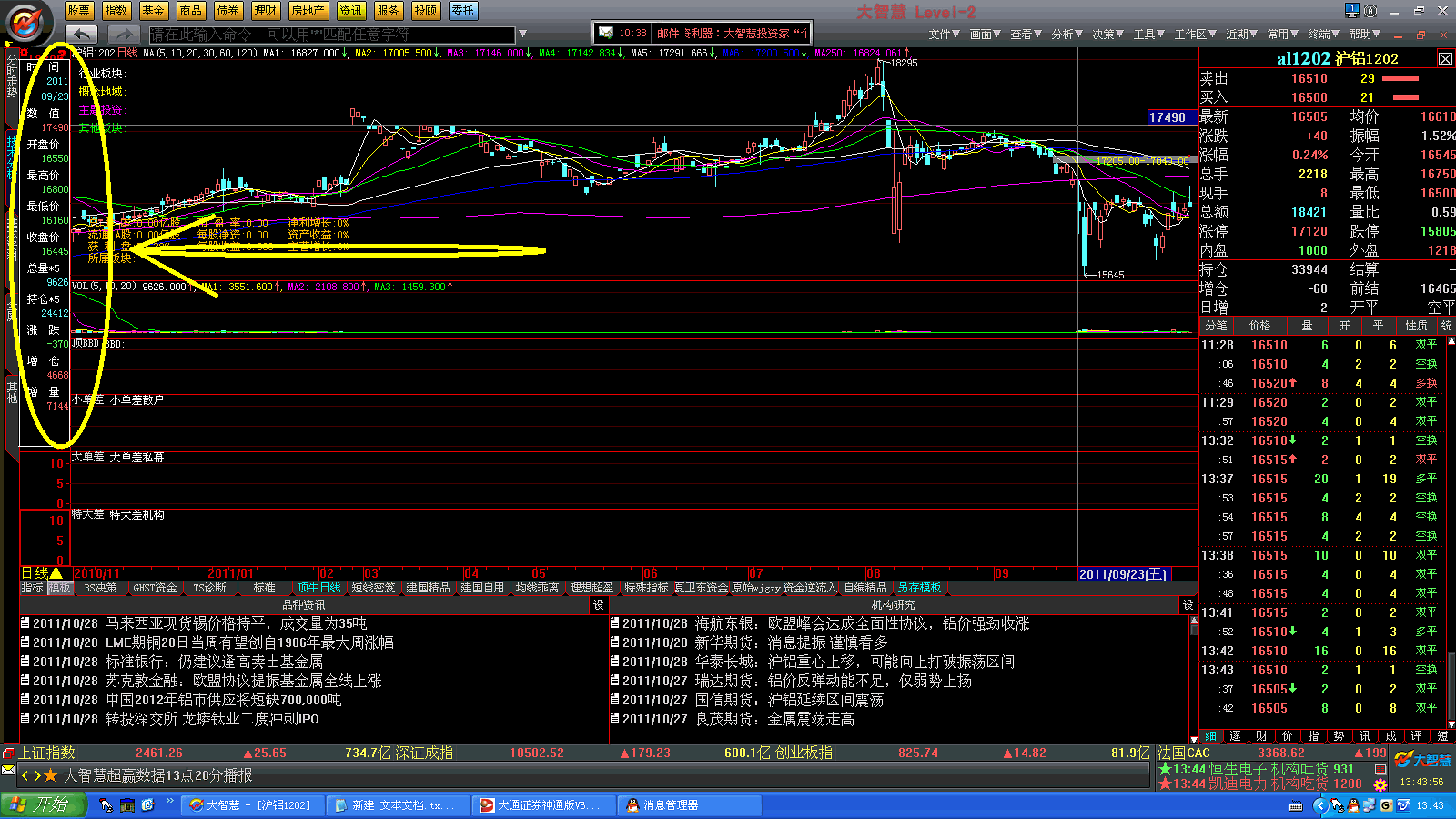
Task: Click the command input field
Action: tap(331, 35)
